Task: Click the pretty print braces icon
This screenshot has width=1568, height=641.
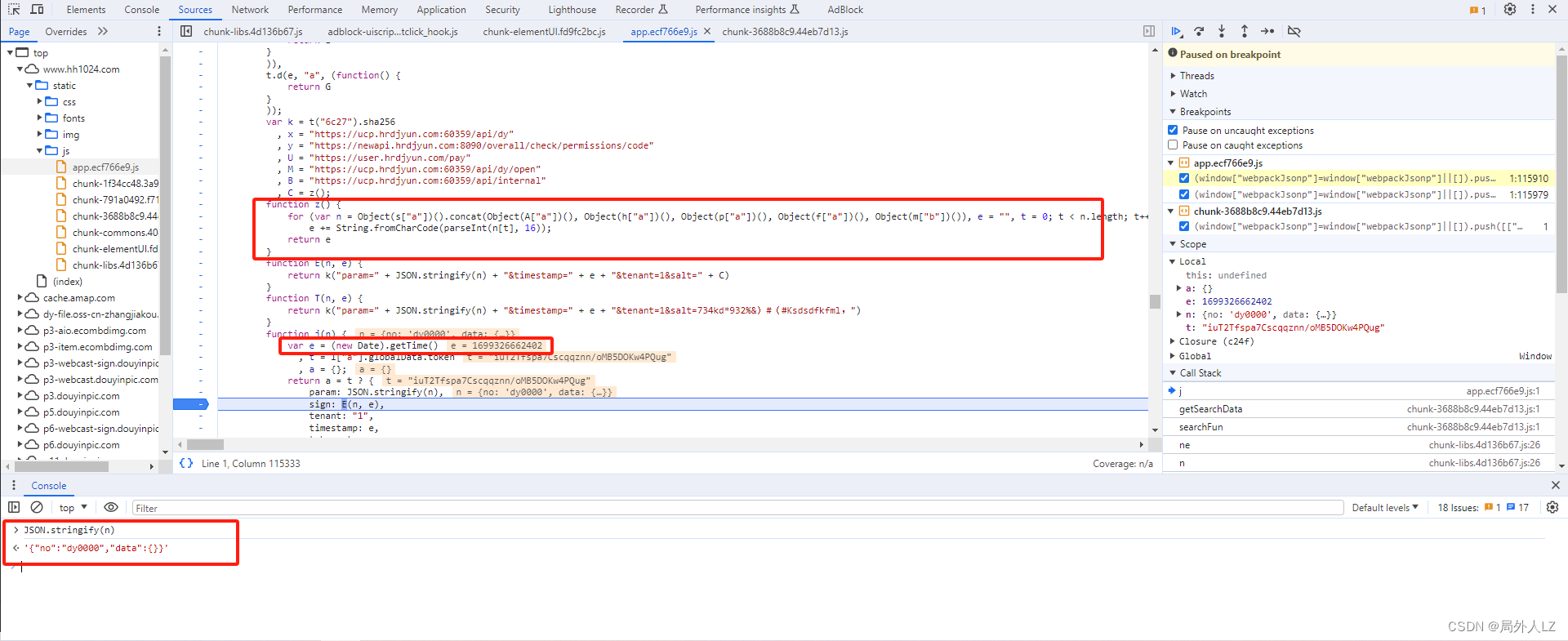Action: click(186, 463)
